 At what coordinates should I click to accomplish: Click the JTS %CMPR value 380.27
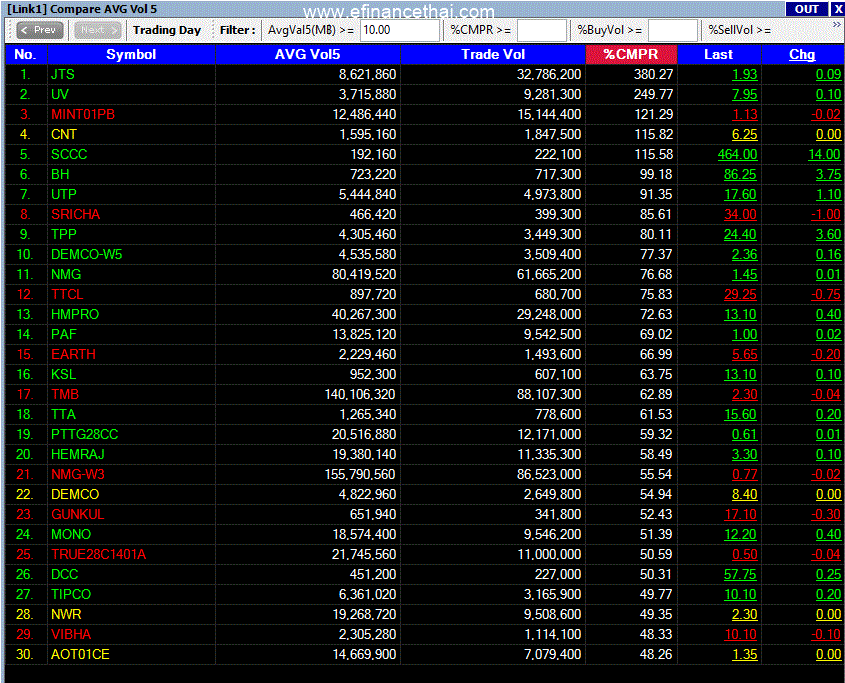pos(653,74)
